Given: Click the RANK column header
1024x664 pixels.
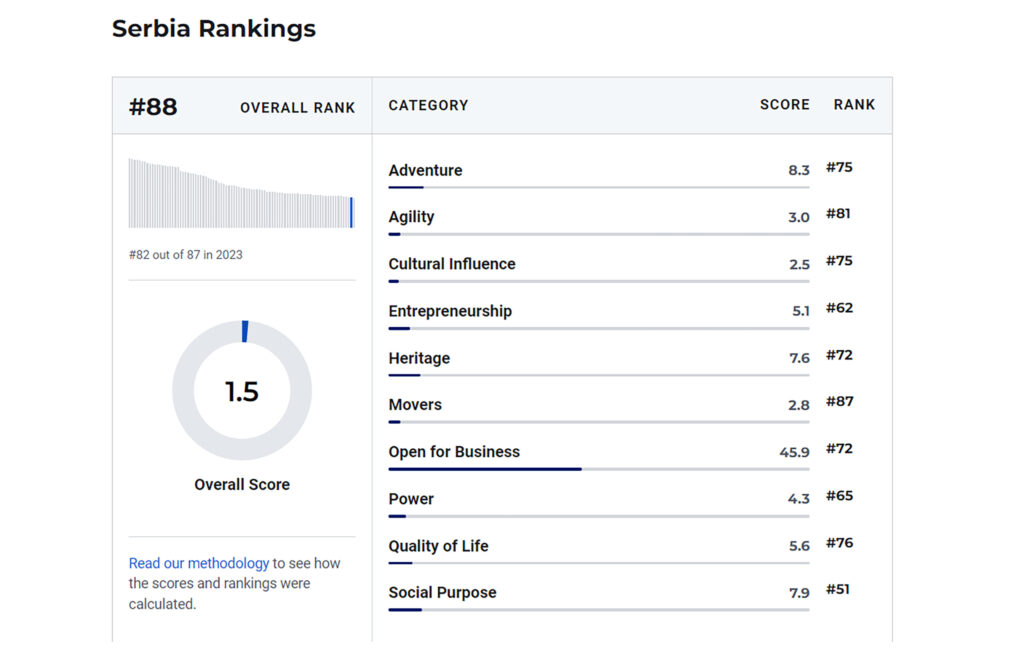Looking at the screenshot, I should coord(854,105).
